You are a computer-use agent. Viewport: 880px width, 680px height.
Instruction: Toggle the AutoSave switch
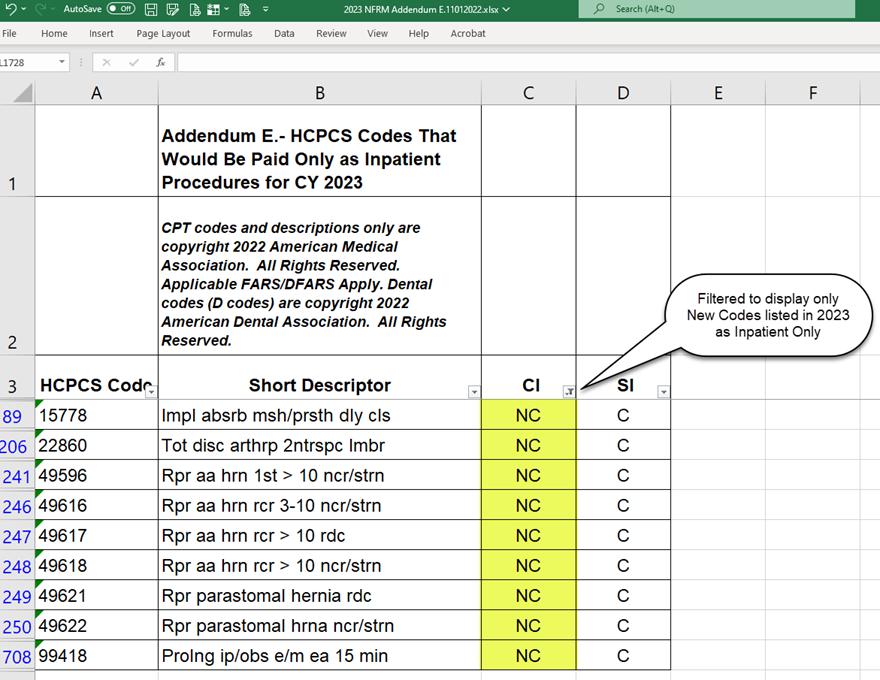click(121, 8)
